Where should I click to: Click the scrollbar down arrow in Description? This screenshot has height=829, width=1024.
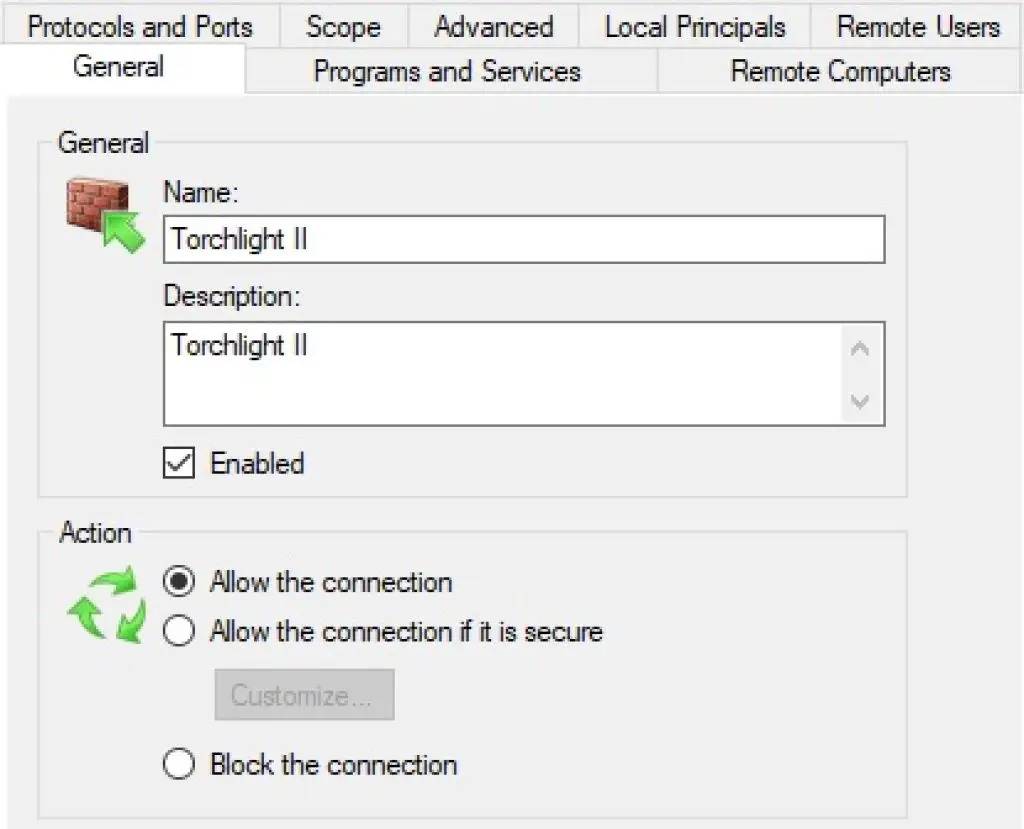point(860,402)
